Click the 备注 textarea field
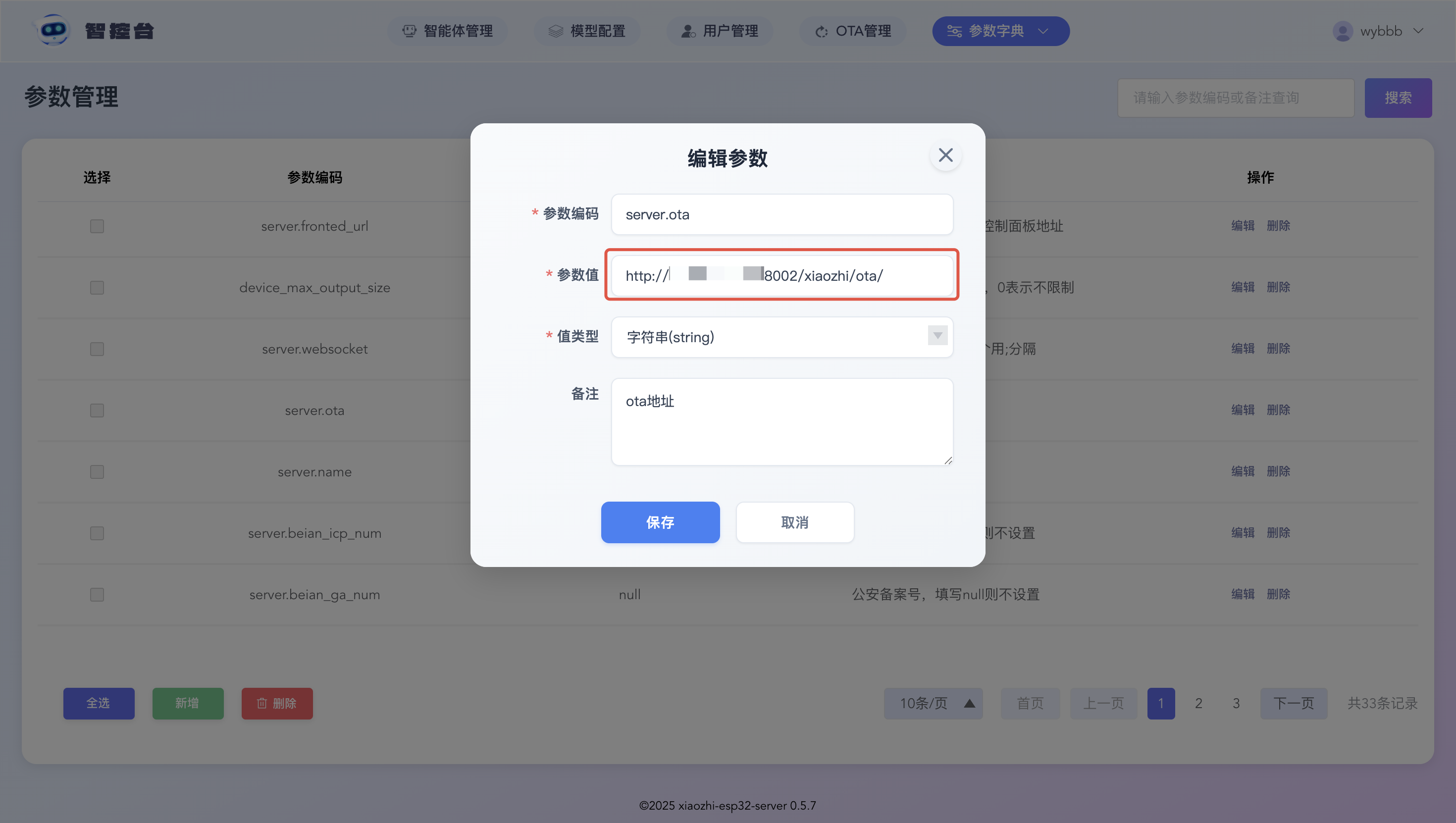Image resolution: width=1456 pixels, height=823 pixels. tap(781, 422)
